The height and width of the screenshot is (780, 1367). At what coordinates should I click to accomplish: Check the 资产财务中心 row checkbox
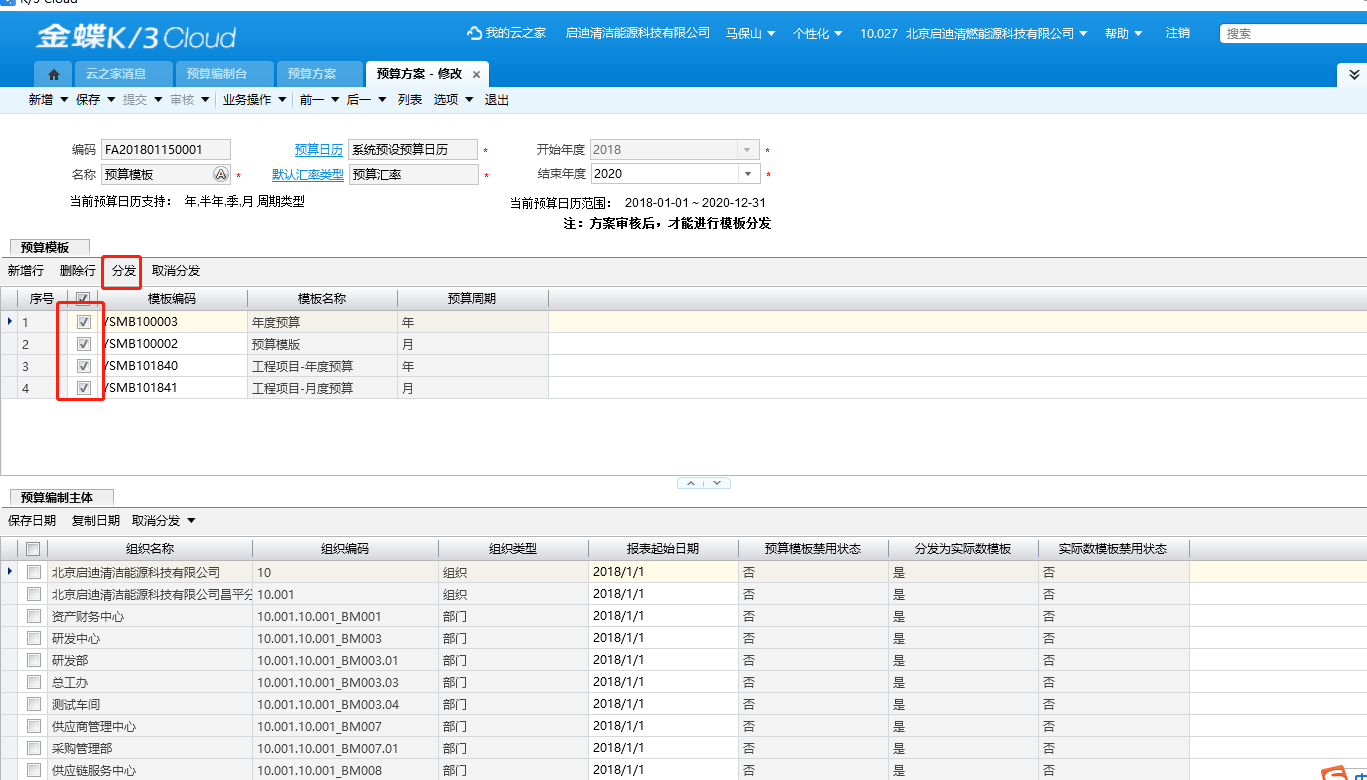click(x=34, y=616)
